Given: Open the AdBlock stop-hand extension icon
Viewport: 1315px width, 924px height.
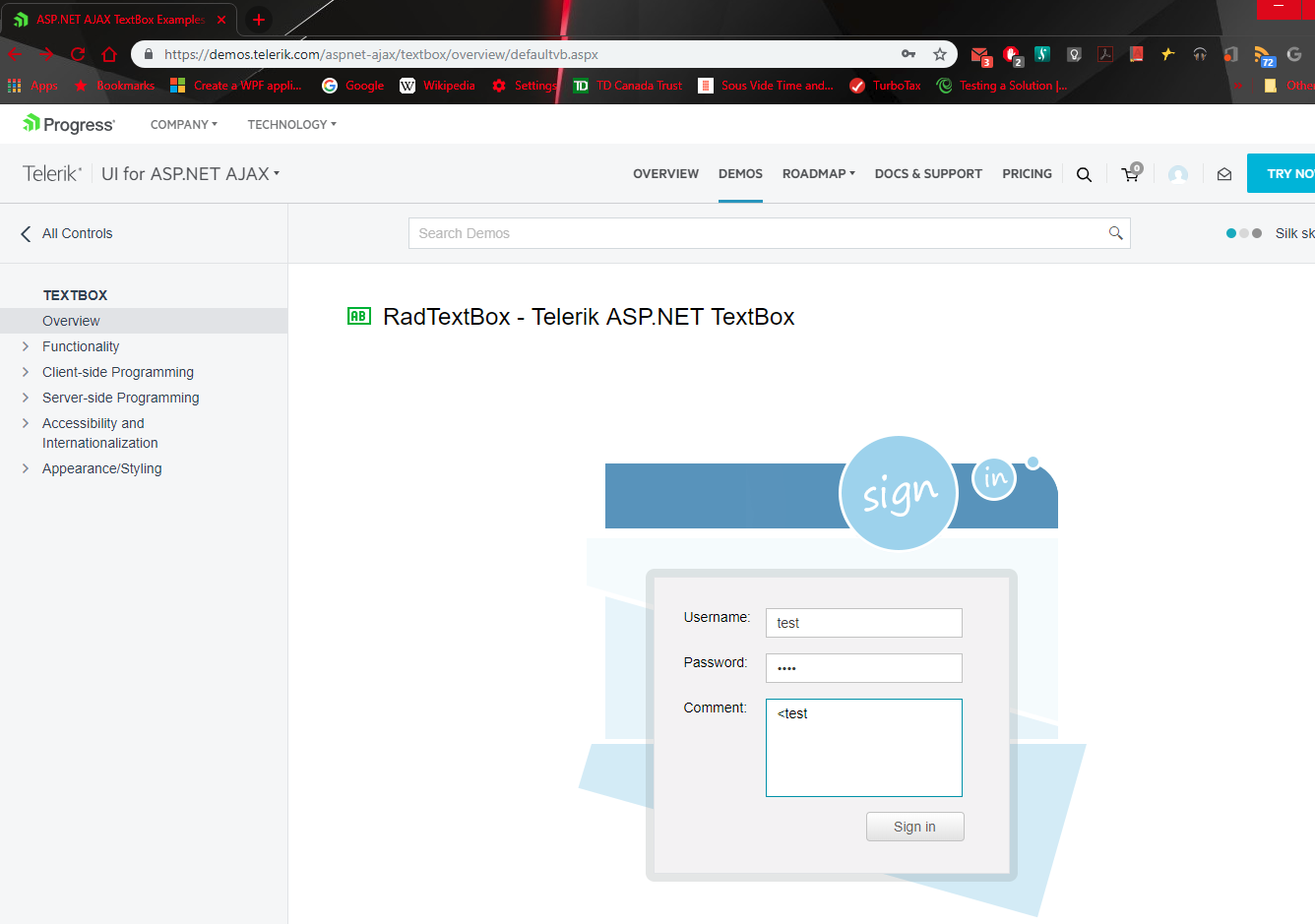Looking at the screenshot, I should coord(1012,55).
